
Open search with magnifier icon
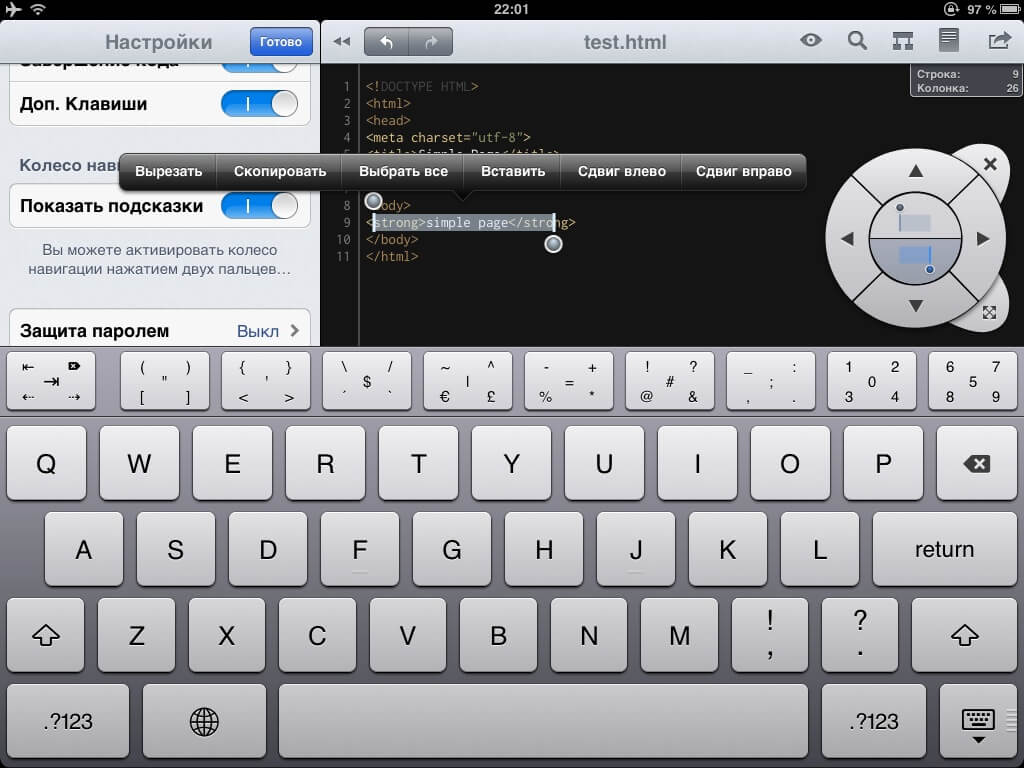[857, 41]
